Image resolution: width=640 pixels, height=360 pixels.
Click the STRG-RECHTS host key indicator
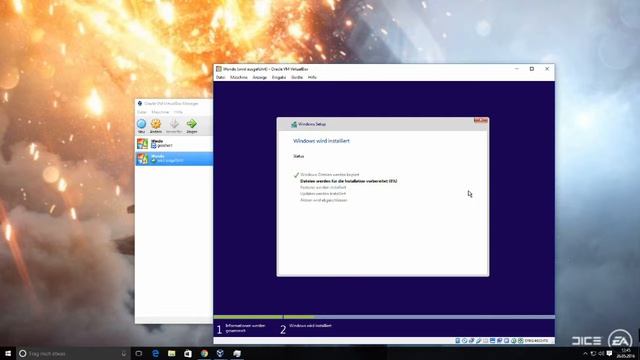[x=536, y=340]
